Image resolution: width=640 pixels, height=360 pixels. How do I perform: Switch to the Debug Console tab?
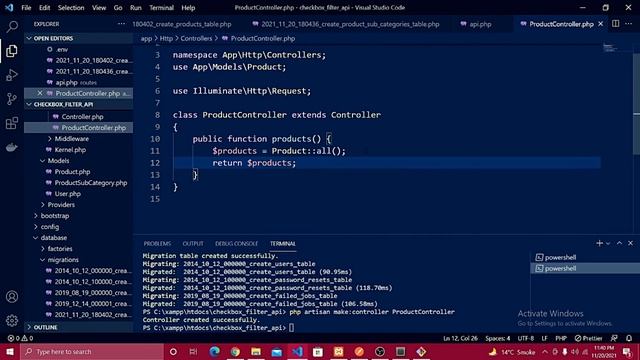pyautogui.click(x=236, y=244)
